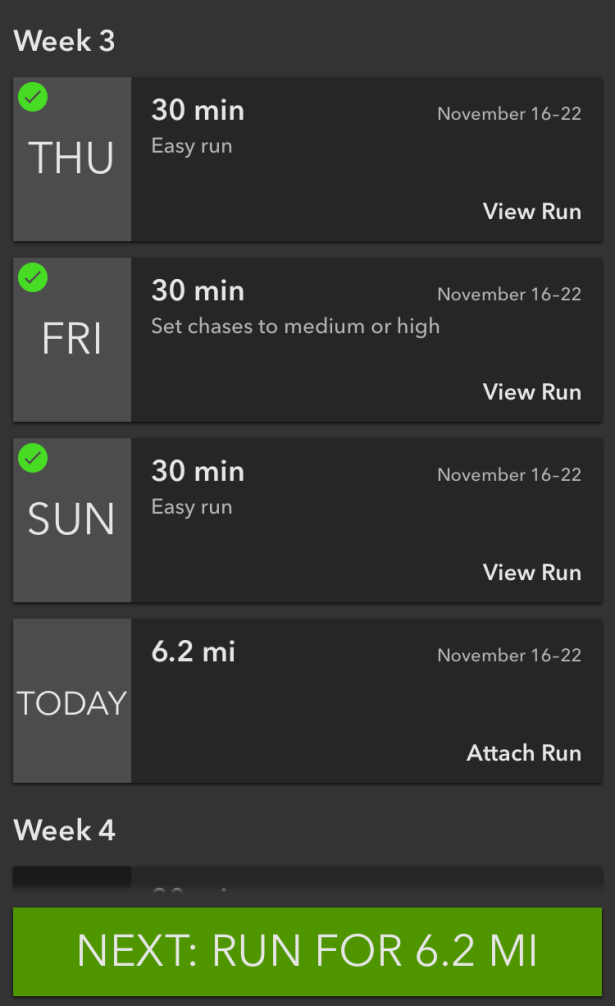The height and width of the screenshot is (1006, 615).
Task: Click the green checkmark on Thursday's run
Action: coord(34,97)
